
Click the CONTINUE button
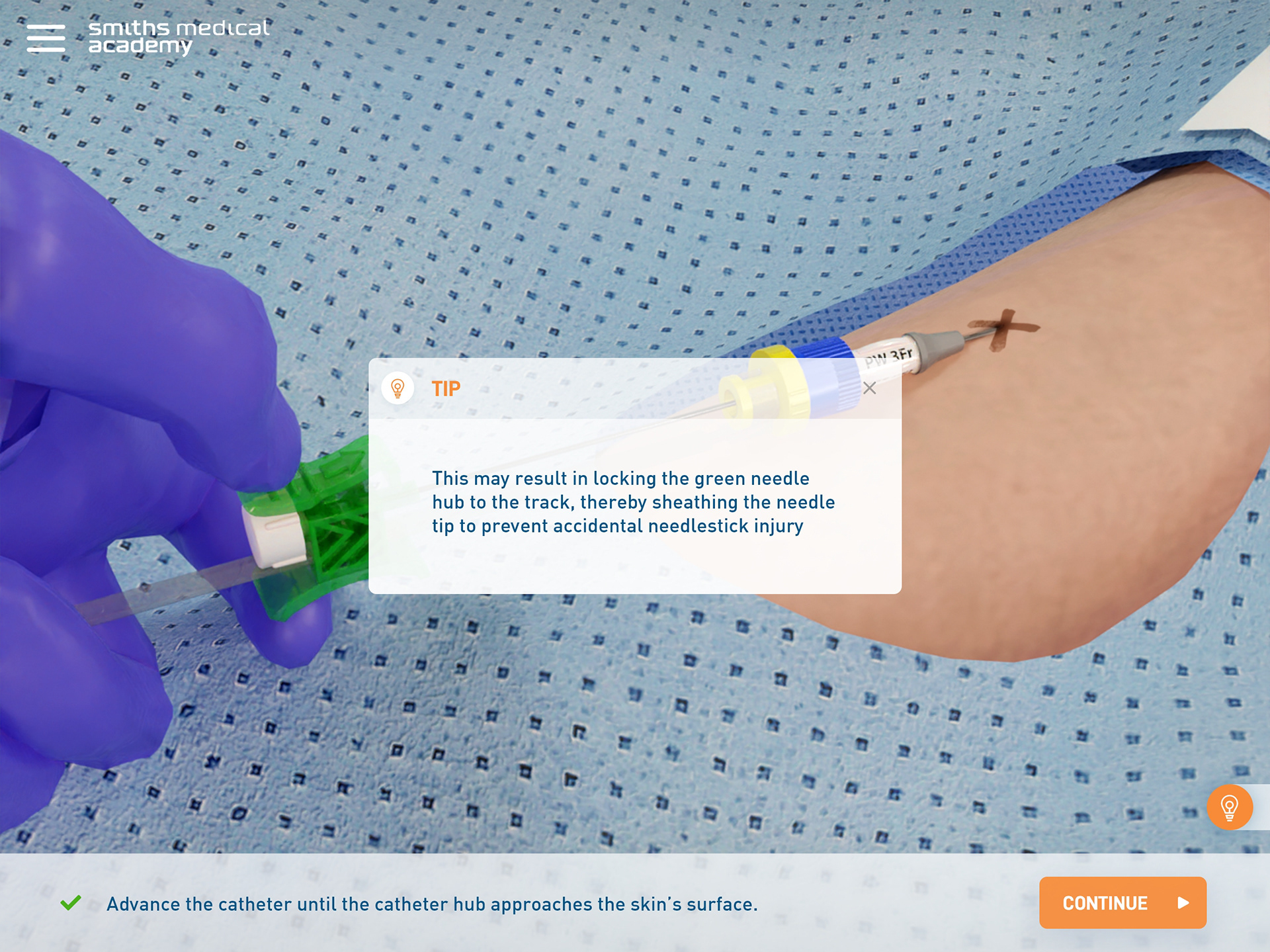coord(1122,902)
